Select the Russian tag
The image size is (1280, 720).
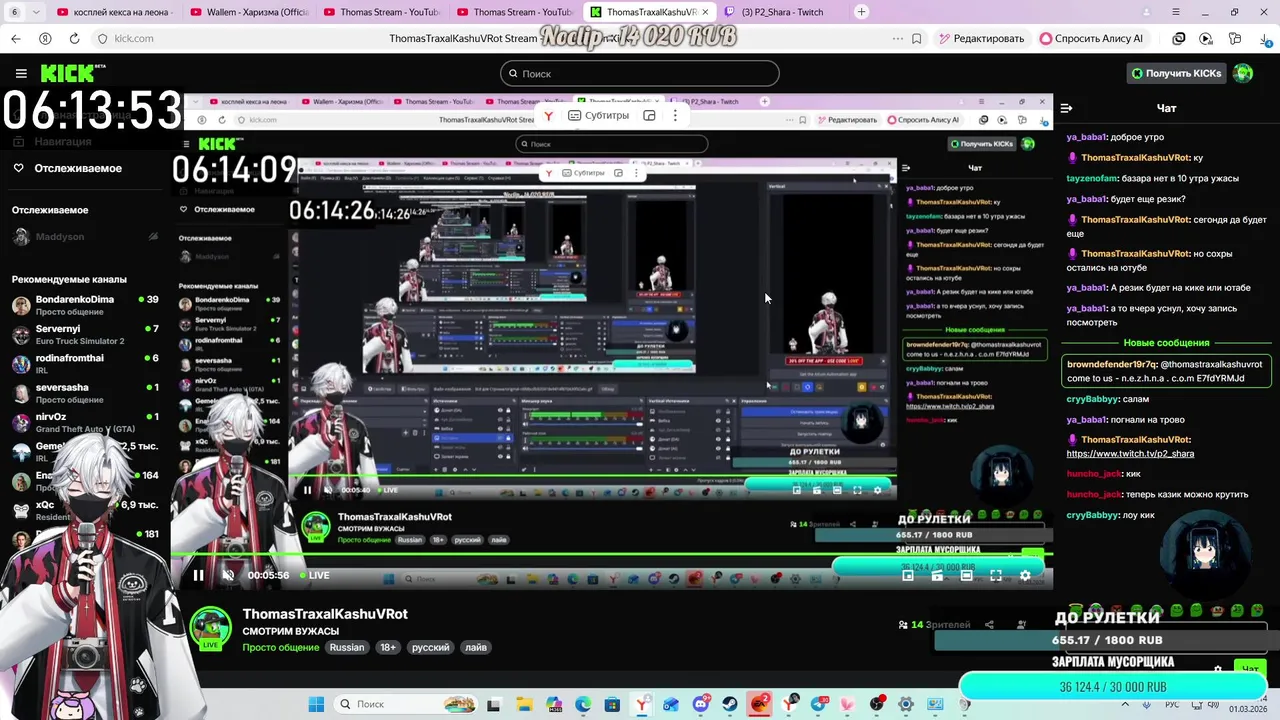tap(347, 647)
